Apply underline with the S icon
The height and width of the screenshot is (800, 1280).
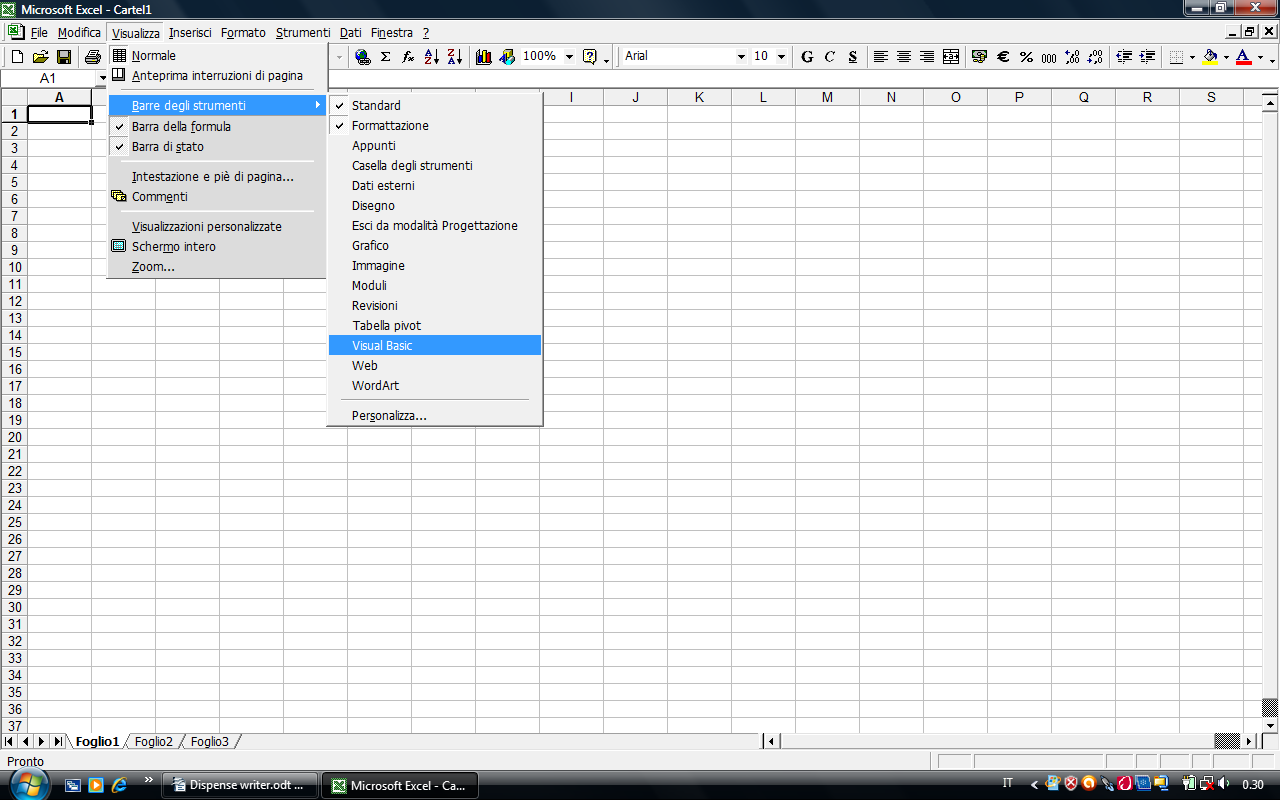coord(852,57)
